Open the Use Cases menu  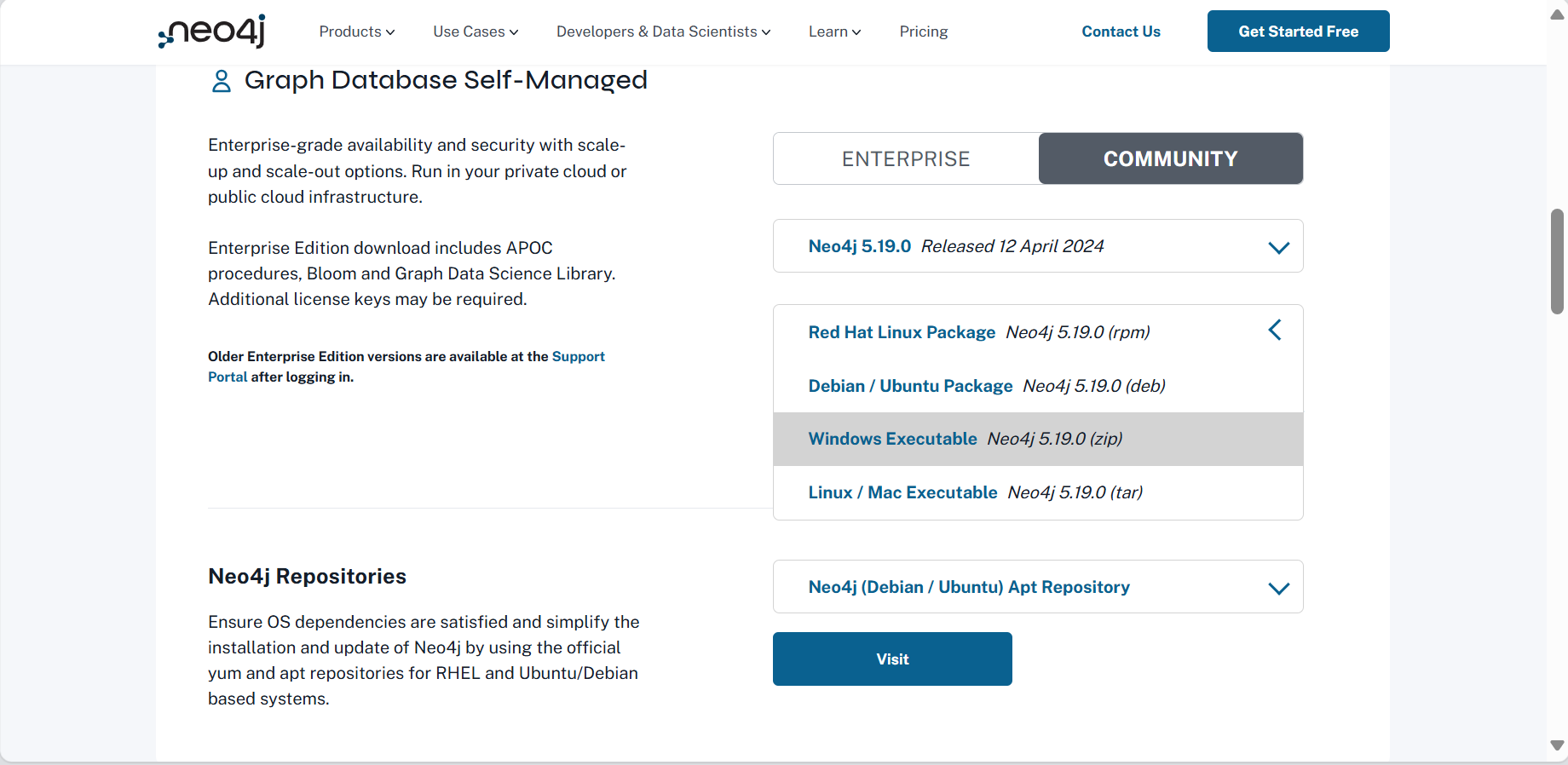pyautogui.click(x=476, y=32)
